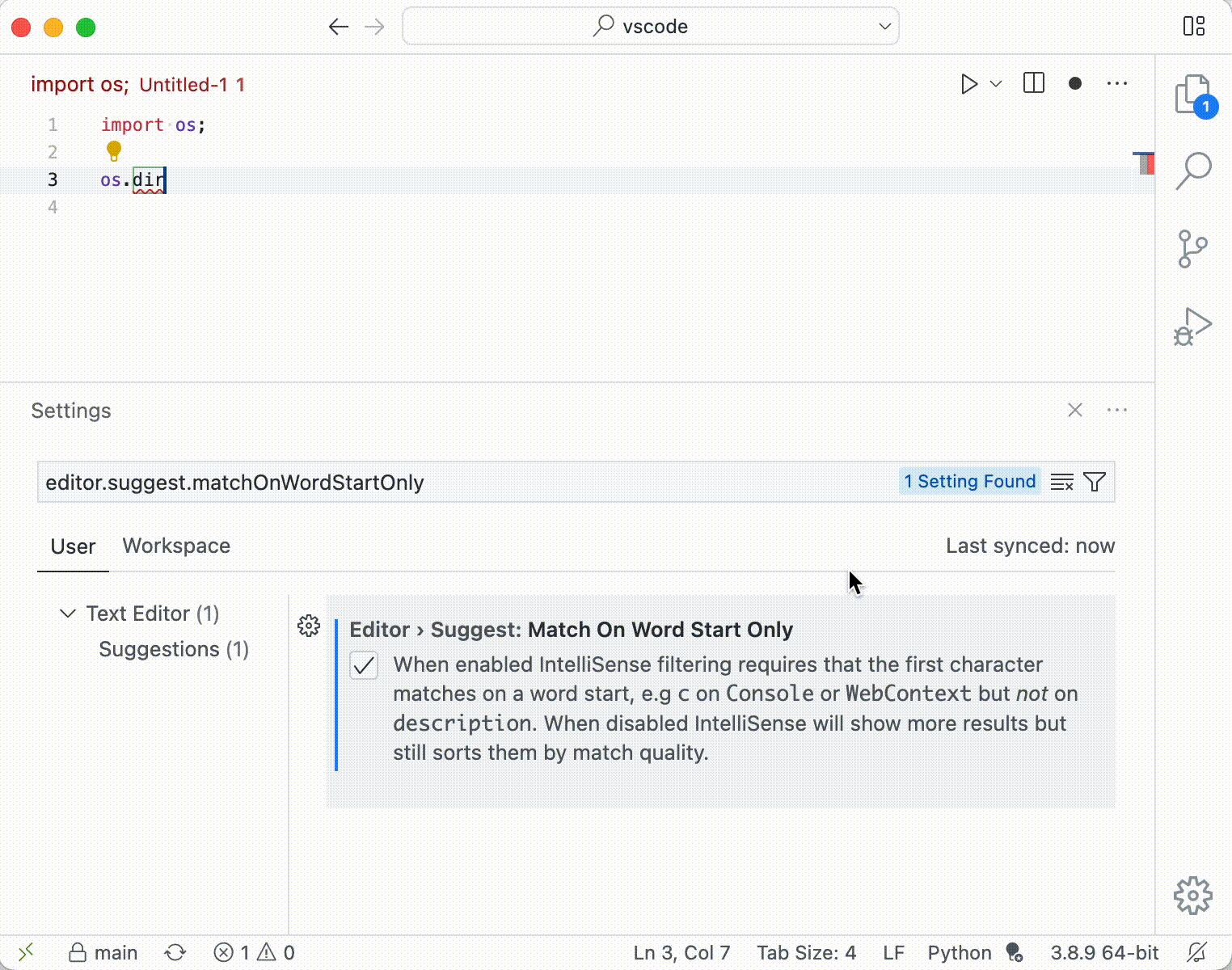Click the os.dir code on line 3

click(x=133, y=179)
